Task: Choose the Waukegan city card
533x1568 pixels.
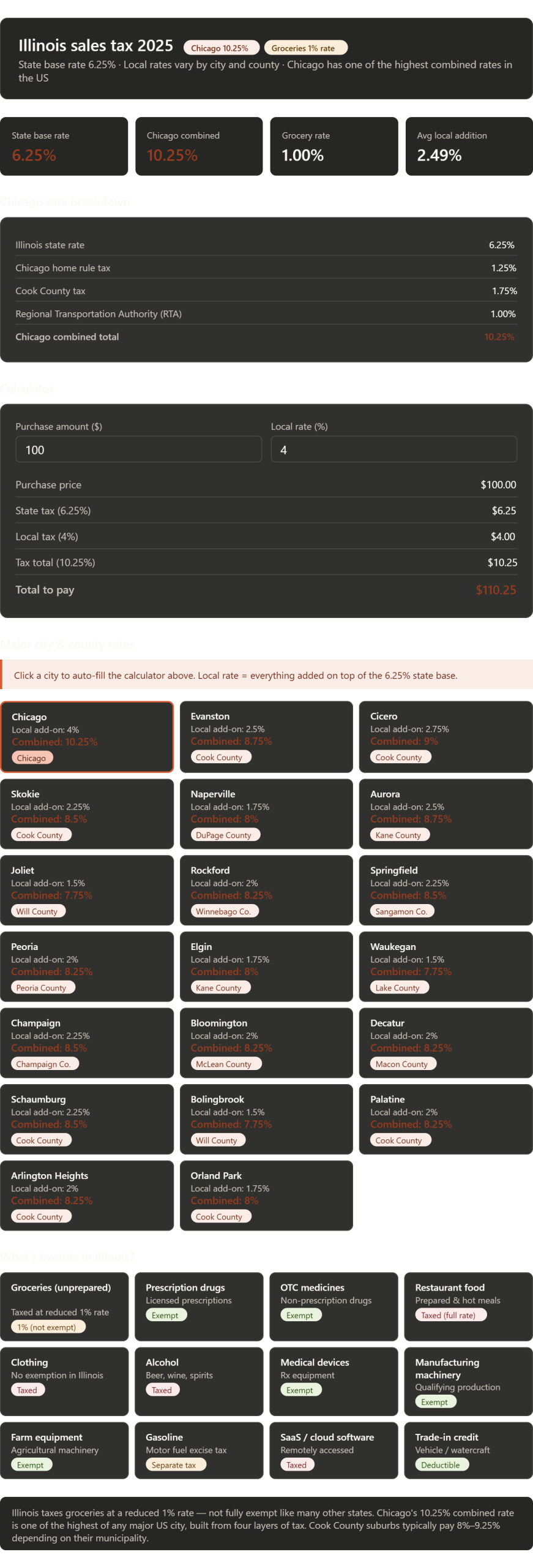Action: (445, 967)
